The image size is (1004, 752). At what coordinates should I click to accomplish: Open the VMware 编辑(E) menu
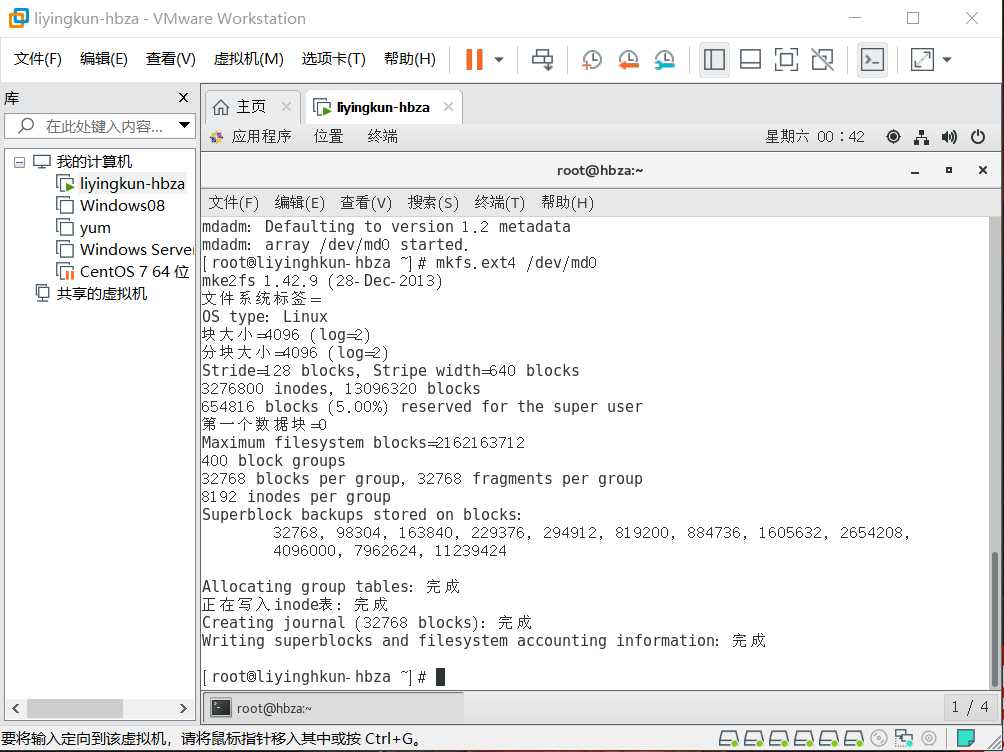coord(104,59)
